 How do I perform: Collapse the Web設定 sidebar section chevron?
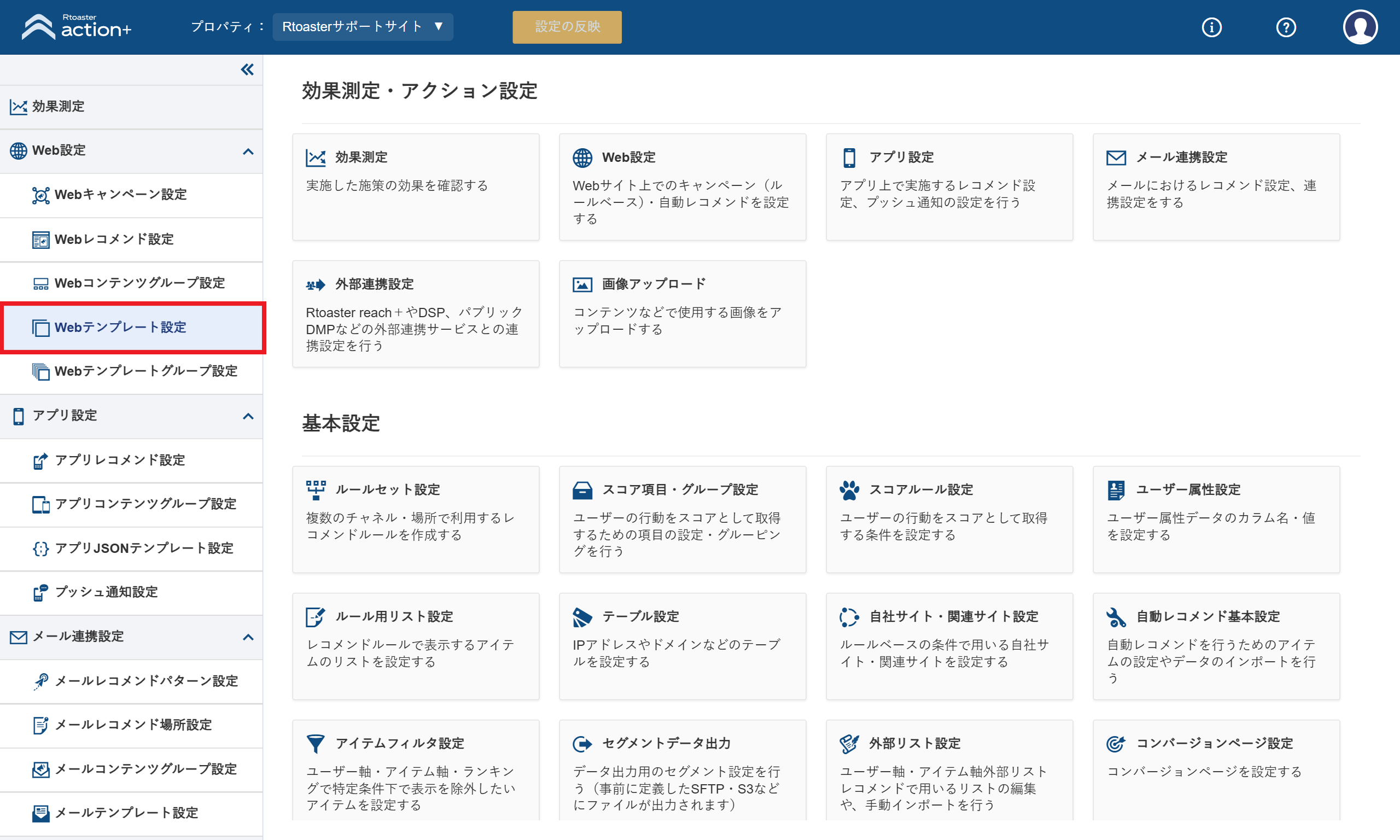coord(248,151)
